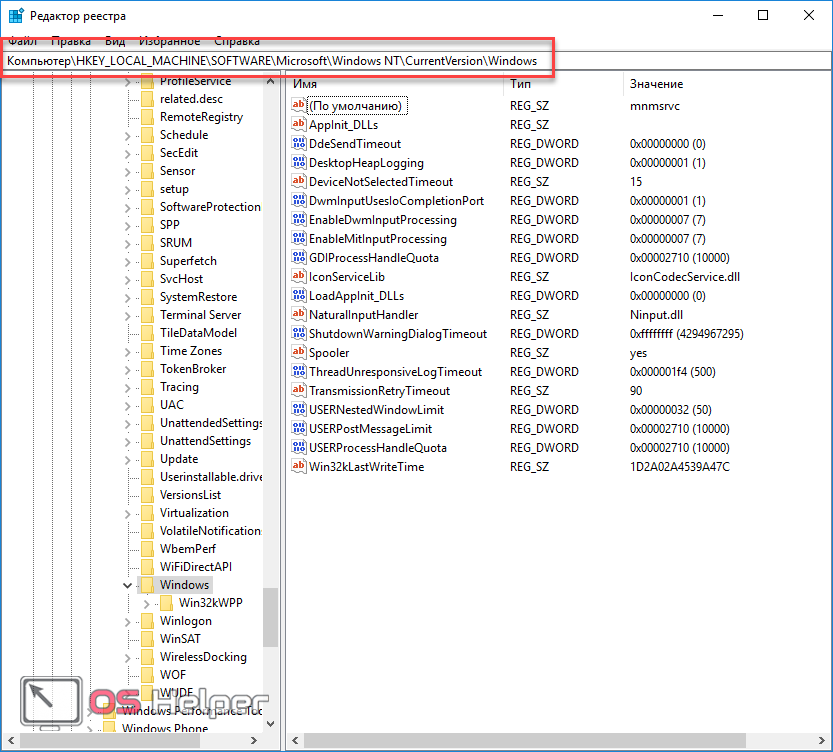The width and height of the screenshot is (833, 752).
Task: Expand the Schedule key node
Action: pyautogui.click(x=127, y=135)
